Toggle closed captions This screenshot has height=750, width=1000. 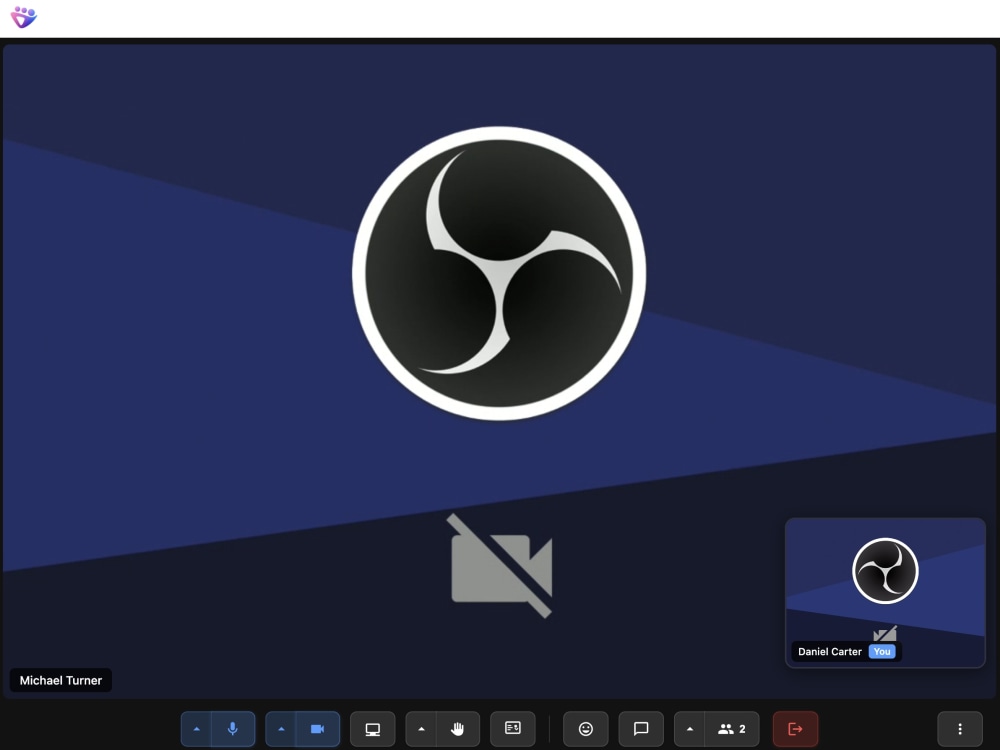click(x=513, y=728)
